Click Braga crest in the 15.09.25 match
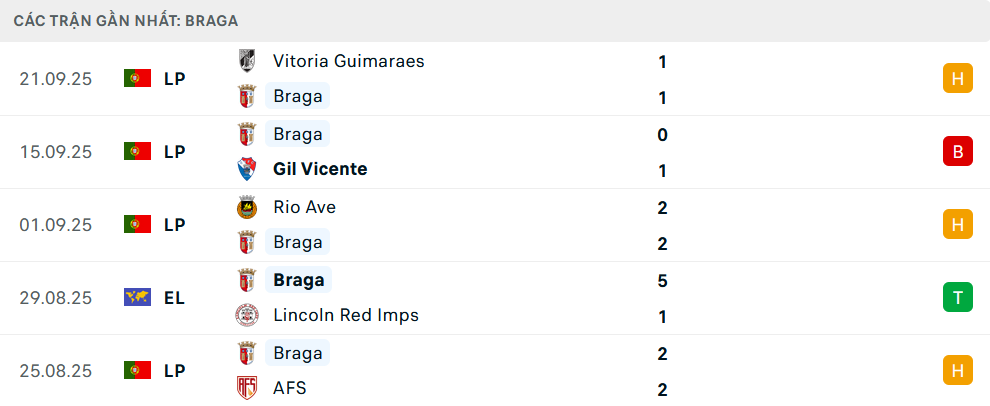 [x=246, y=134]
